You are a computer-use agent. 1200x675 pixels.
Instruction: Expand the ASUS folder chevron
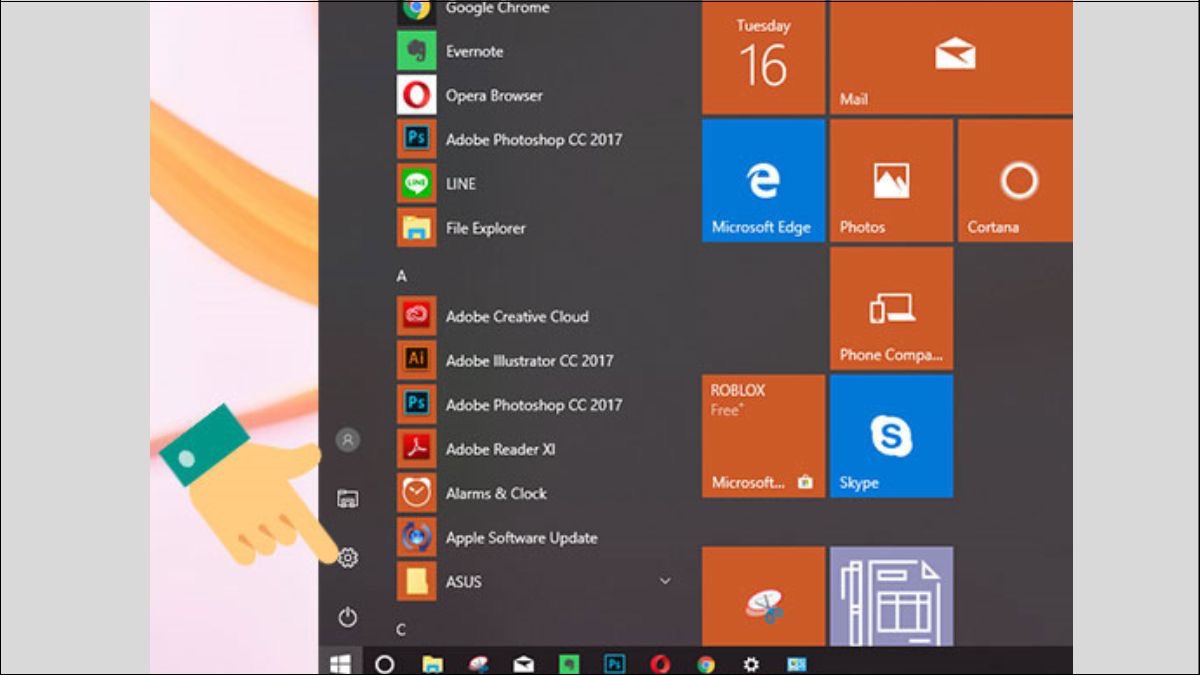click(665, 581)
